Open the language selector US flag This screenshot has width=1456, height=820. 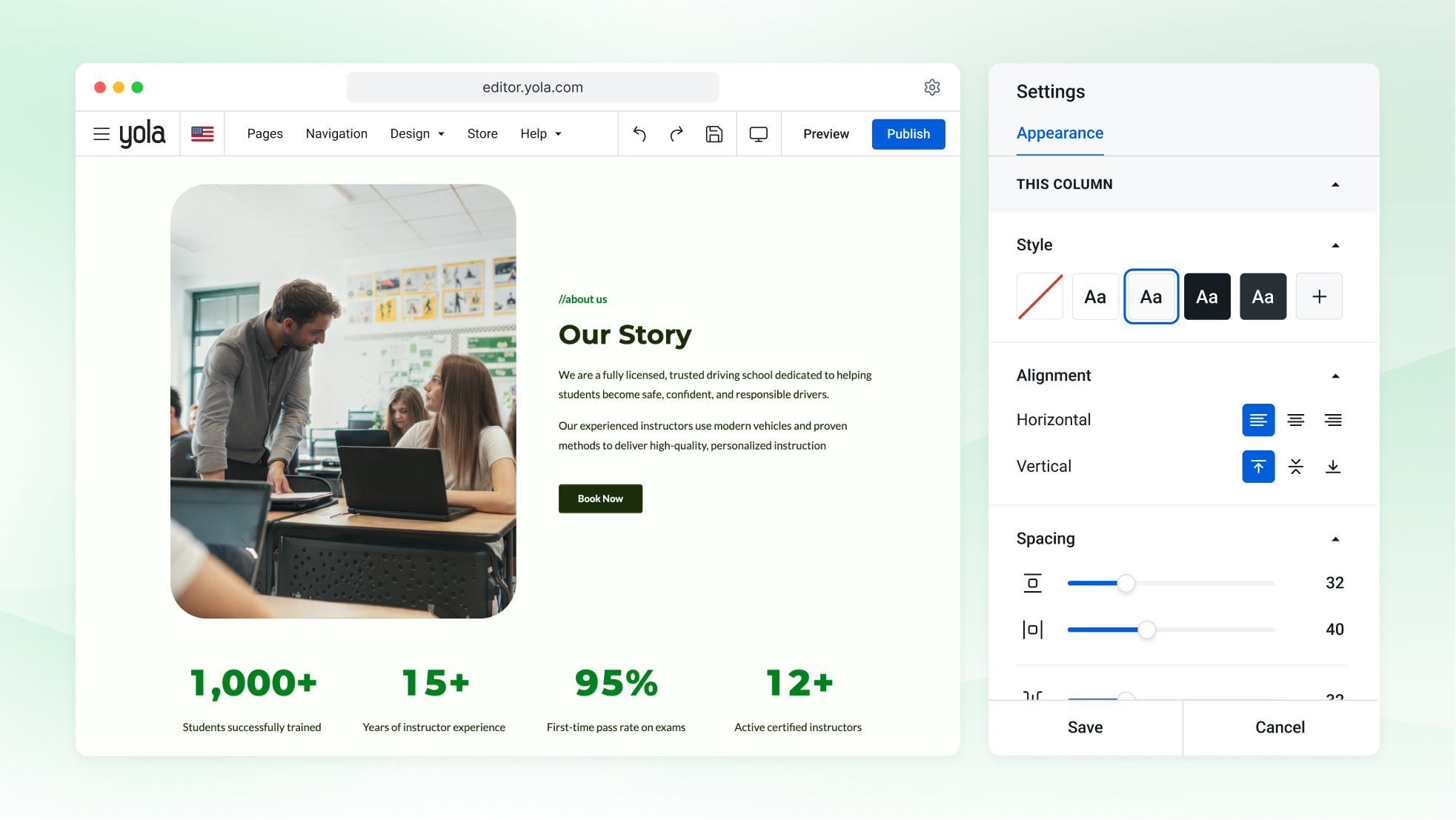202,134
